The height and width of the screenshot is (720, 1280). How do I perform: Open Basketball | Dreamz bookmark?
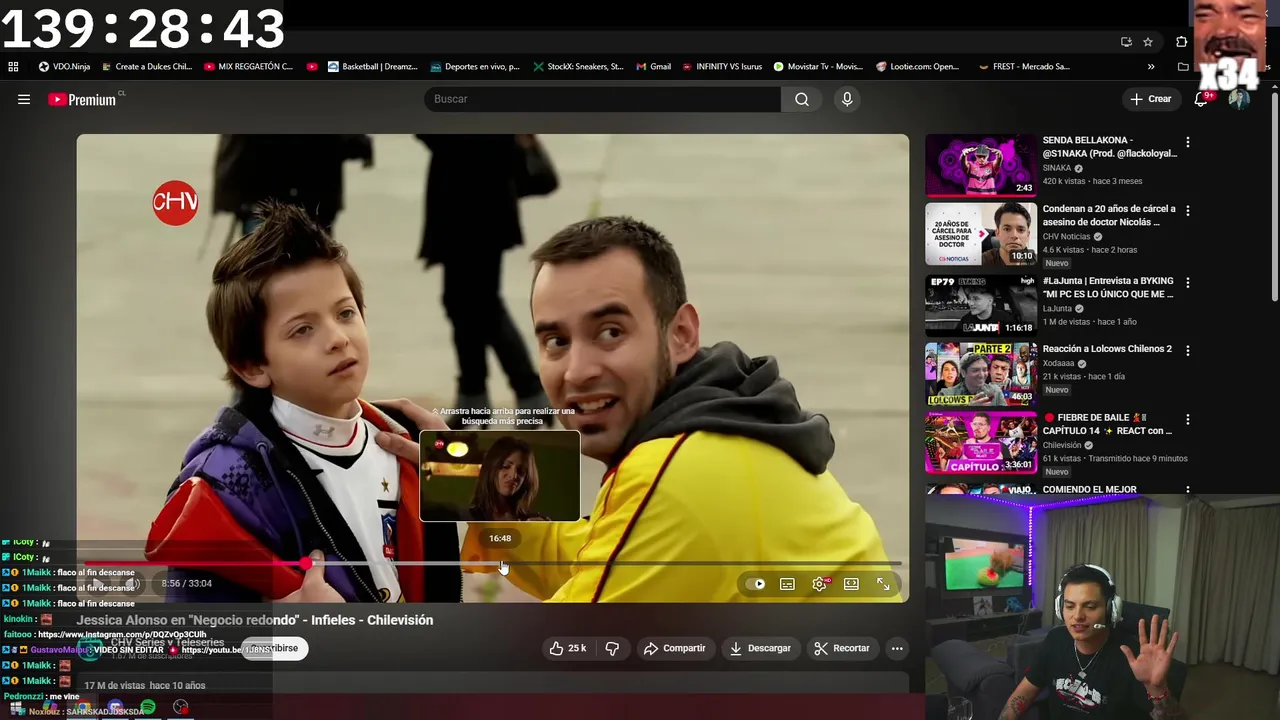(x=372, y=67)
